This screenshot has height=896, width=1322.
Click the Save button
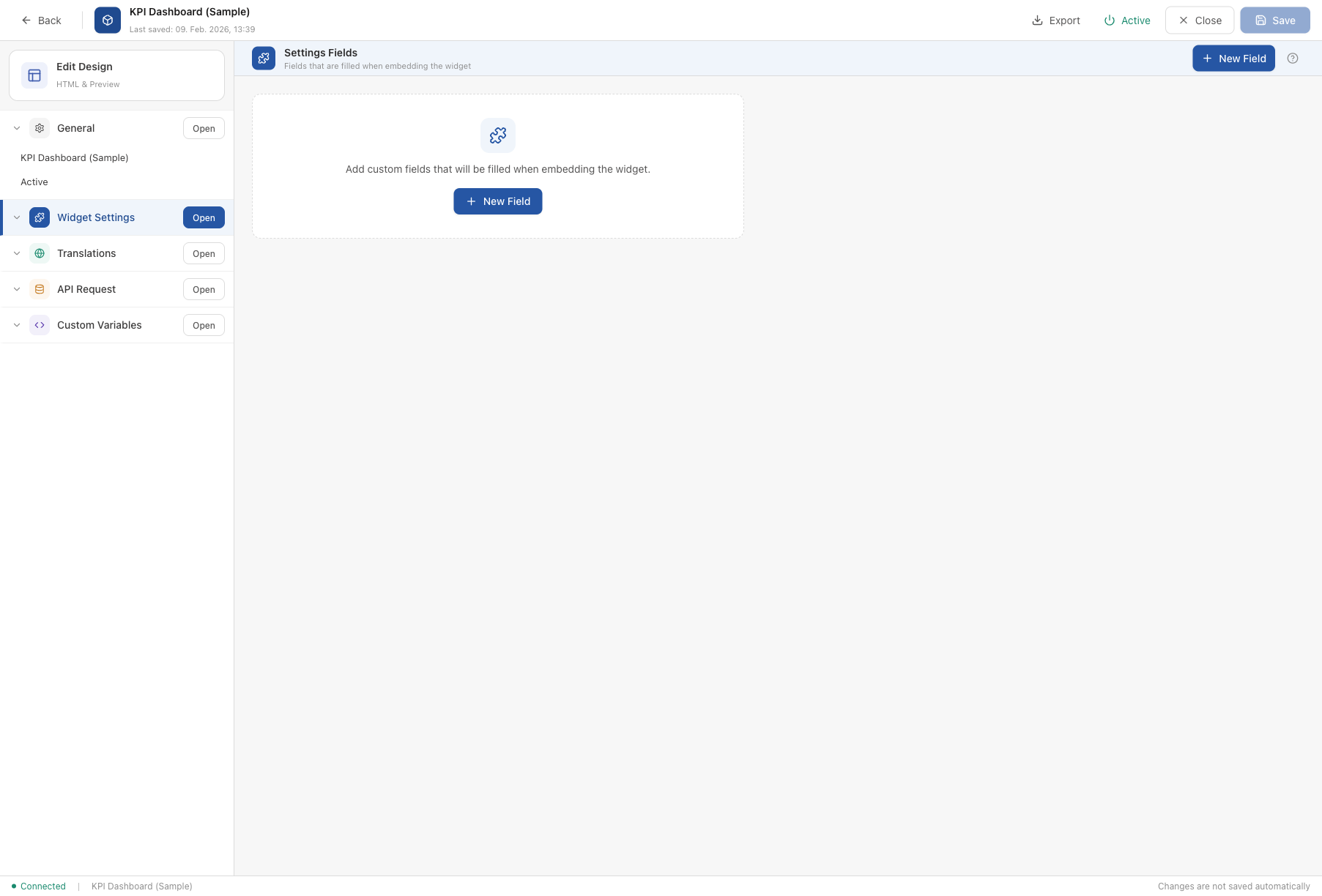[1275, 20]
